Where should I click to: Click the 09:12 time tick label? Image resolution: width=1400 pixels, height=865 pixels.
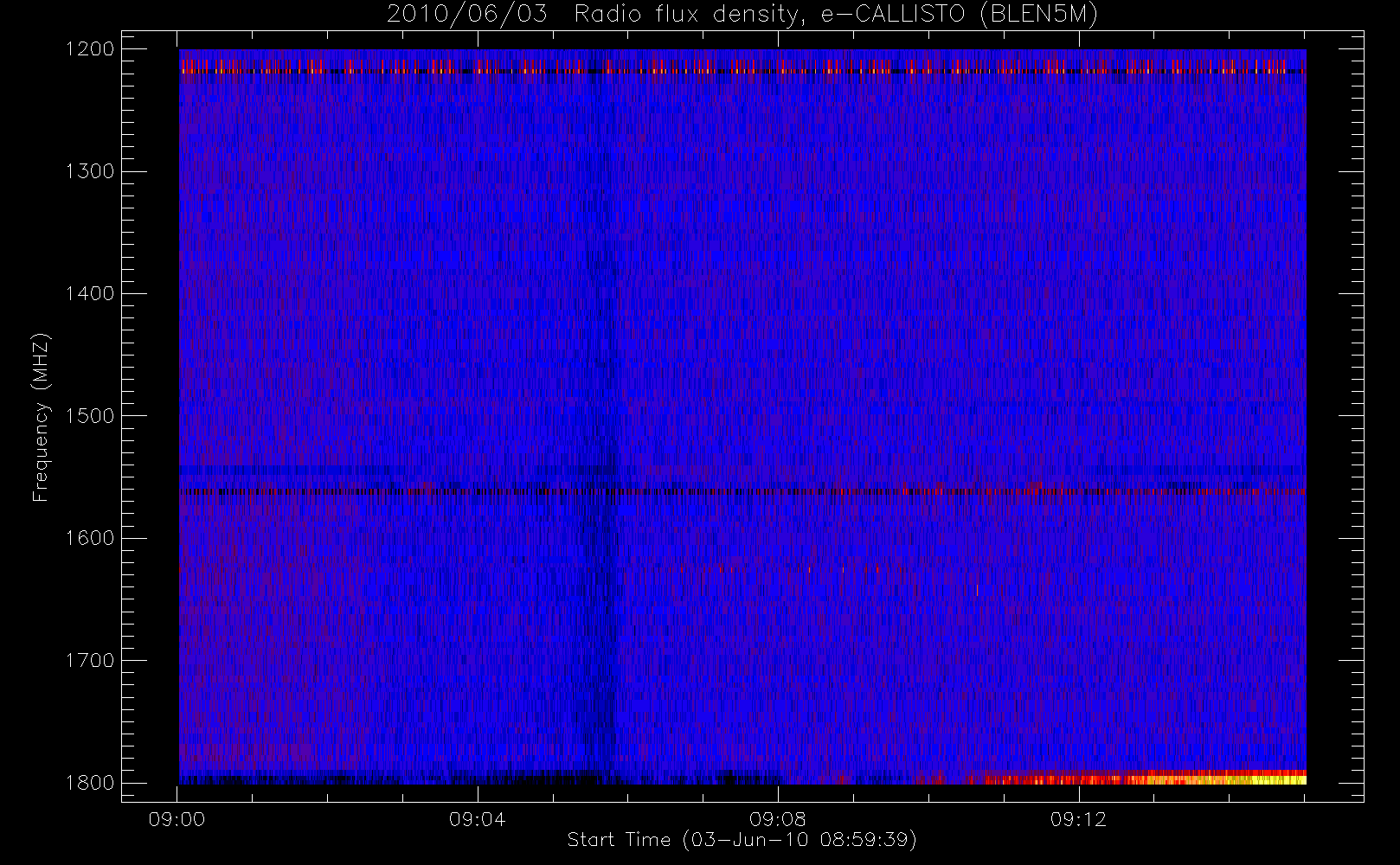[1078, 819]
